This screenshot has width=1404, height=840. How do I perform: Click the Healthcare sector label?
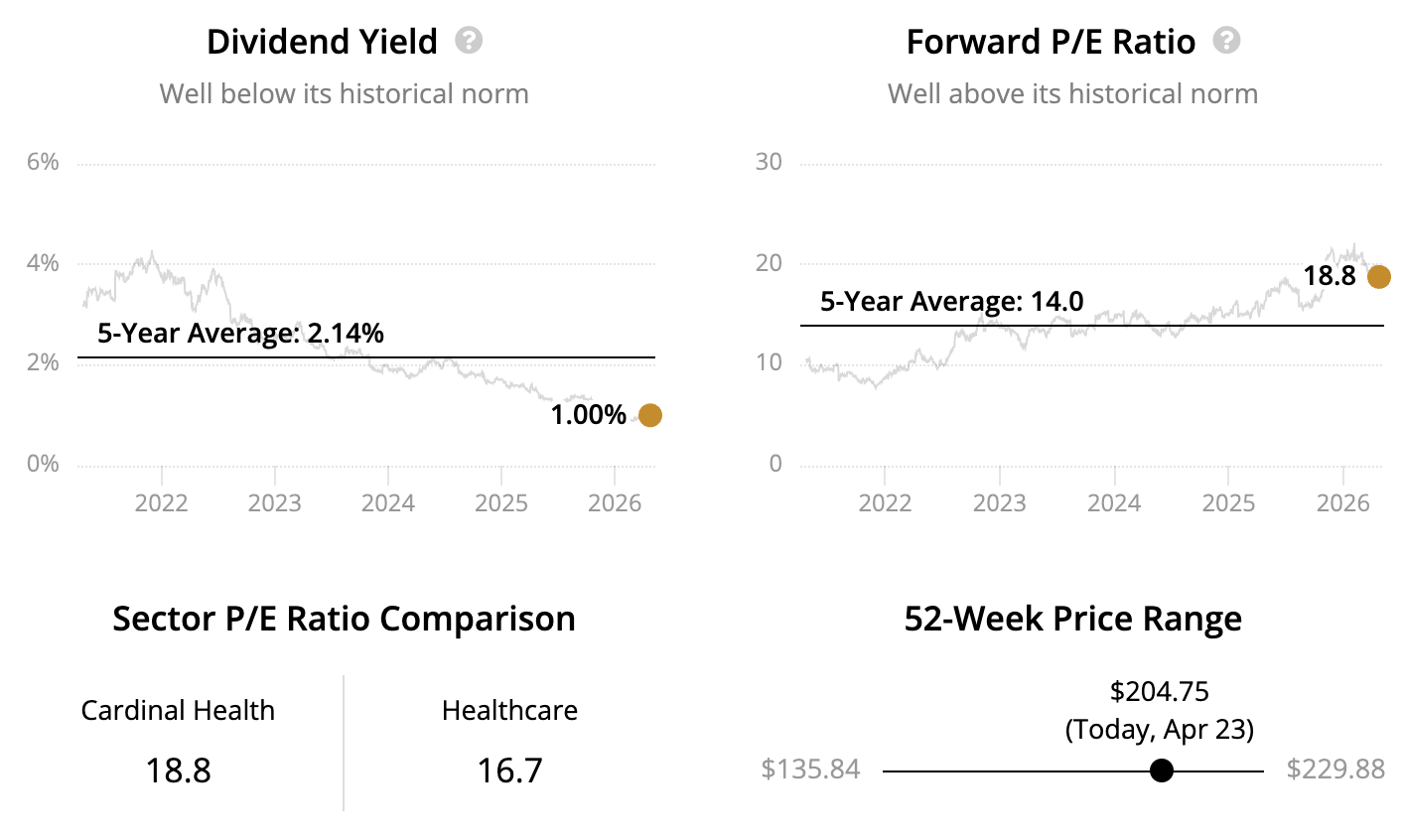[x=509, y=711]
